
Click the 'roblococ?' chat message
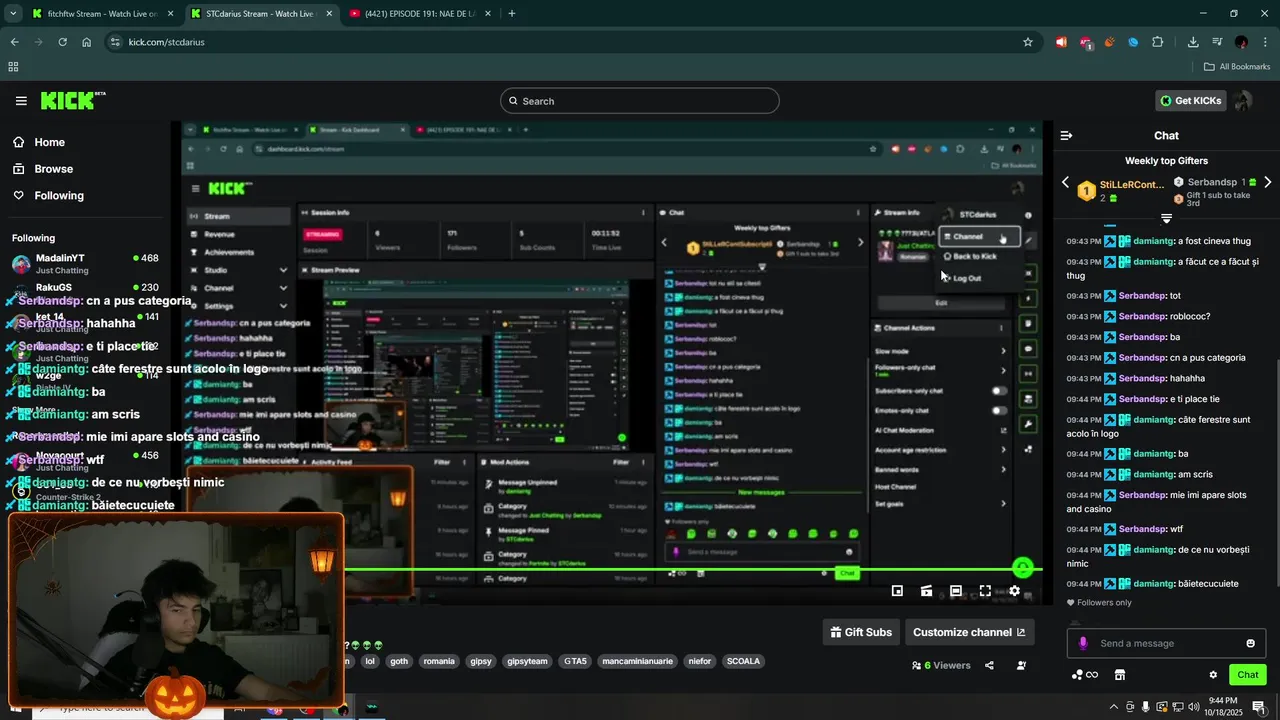pyautogui.click(x=1139, y=316)
